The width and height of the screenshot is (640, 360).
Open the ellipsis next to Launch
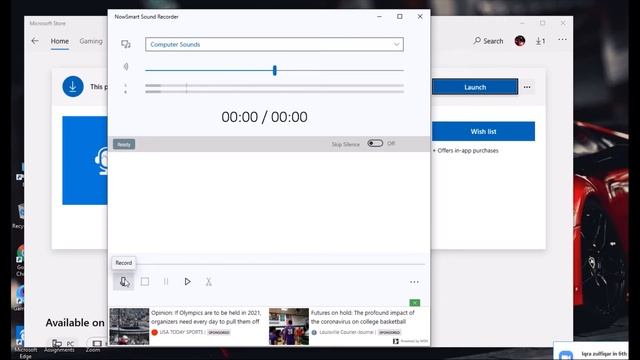click(527, 87)
